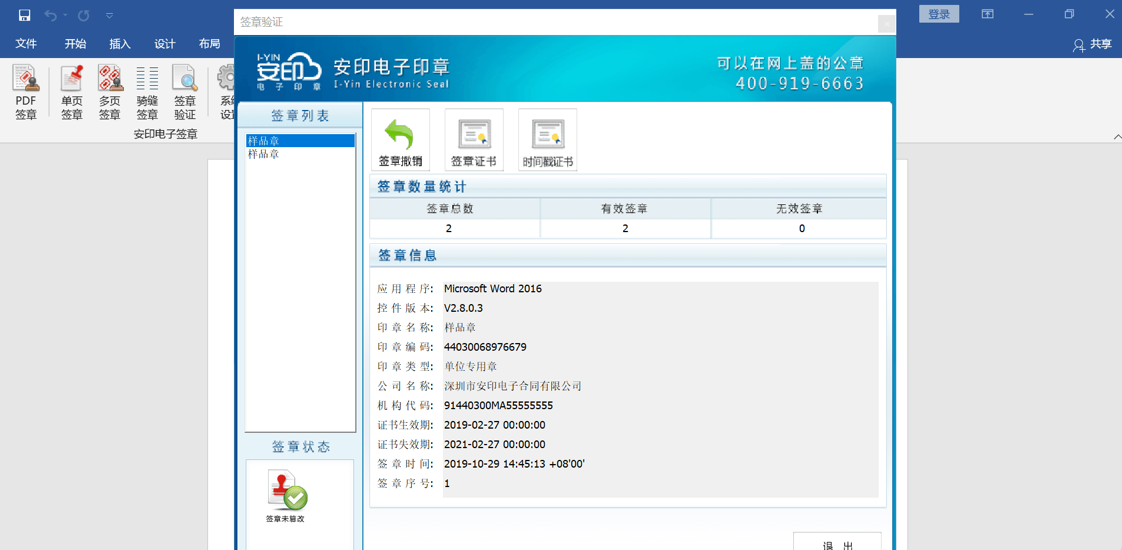
Task: Click the 登录 sign-in button
Action: tap(939, 14)
